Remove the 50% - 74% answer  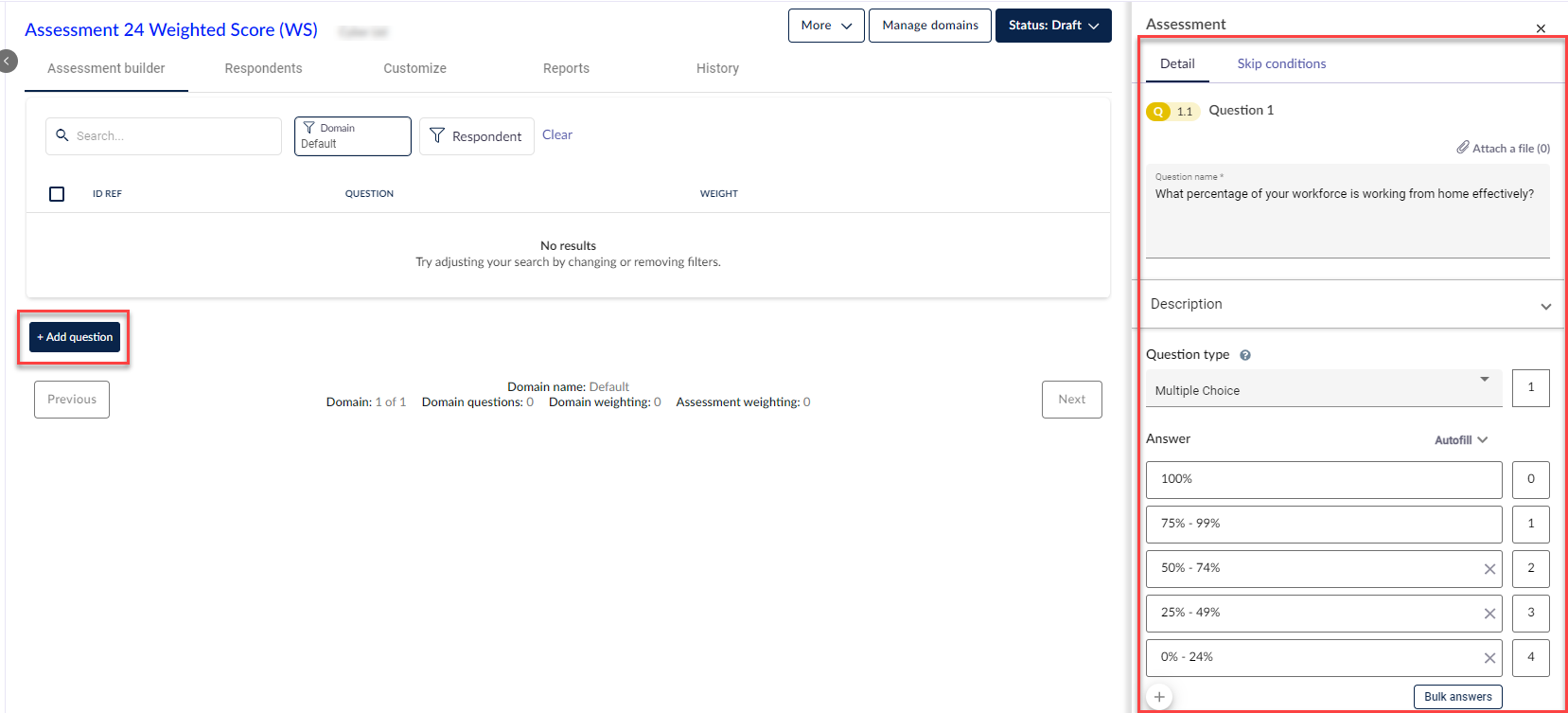point(1489,569)
